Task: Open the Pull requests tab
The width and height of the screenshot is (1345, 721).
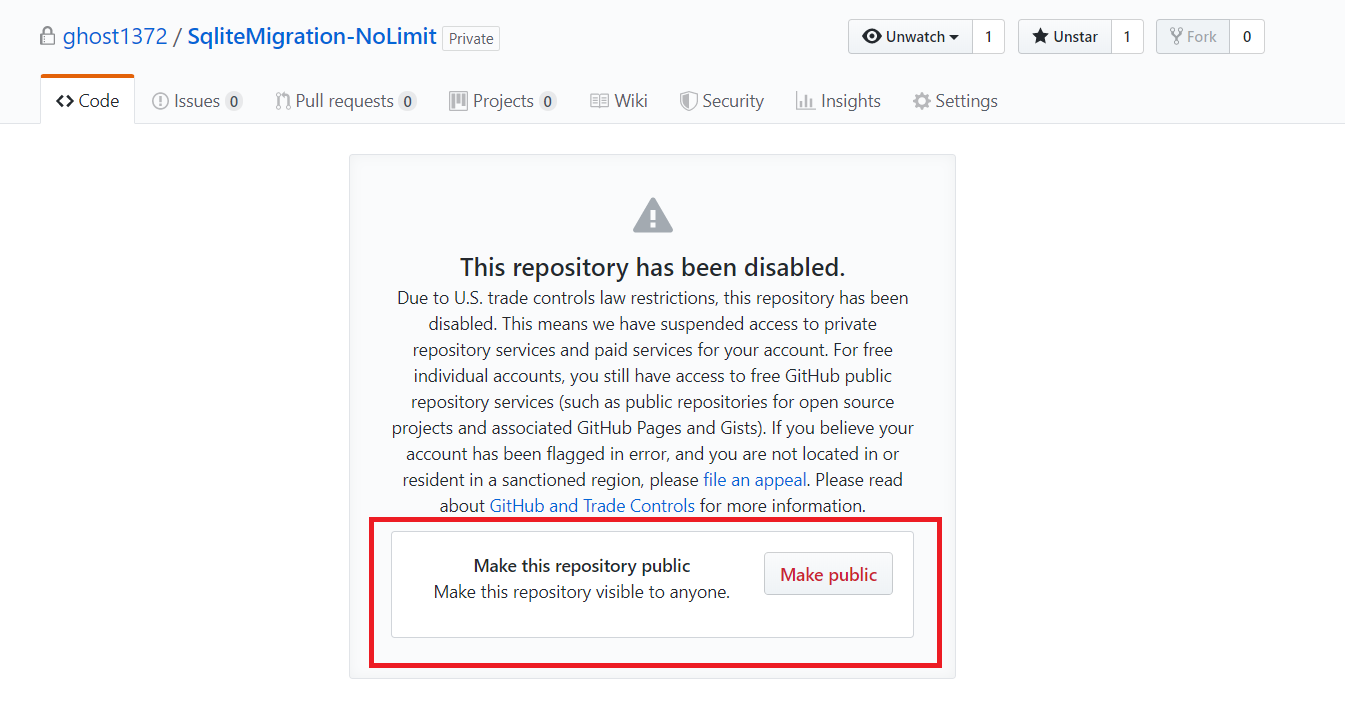Action: click(346, 101)
